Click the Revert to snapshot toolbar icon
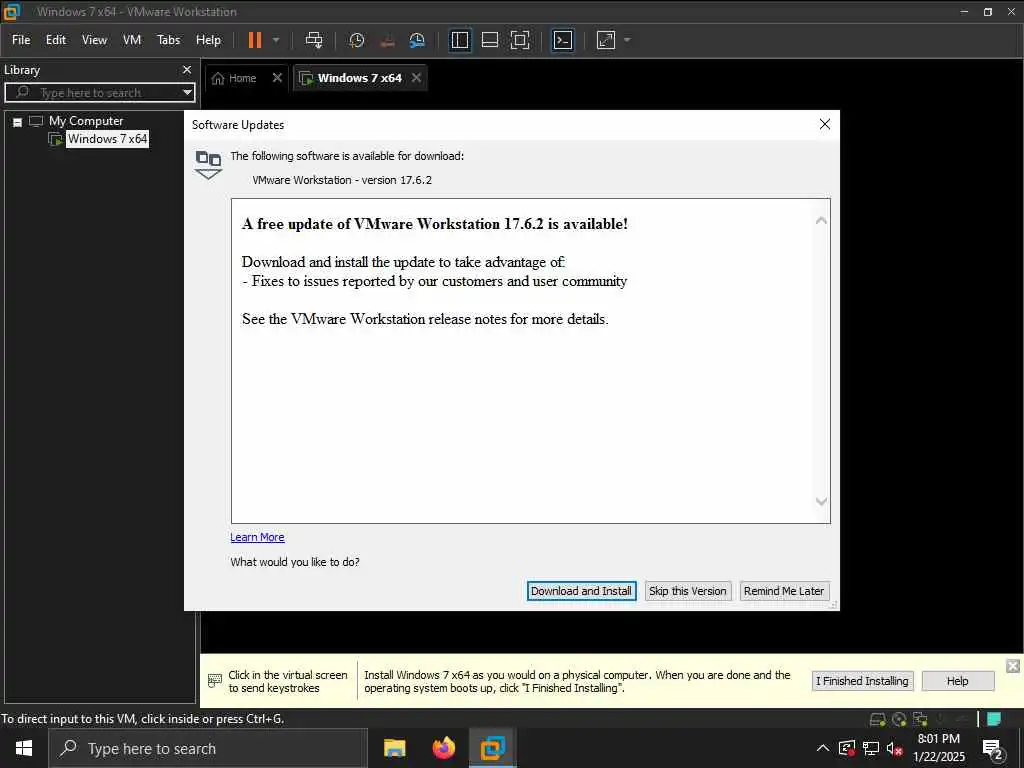Screen dimensions: 1024x768 pyautogui.click(x=387, y=40)
